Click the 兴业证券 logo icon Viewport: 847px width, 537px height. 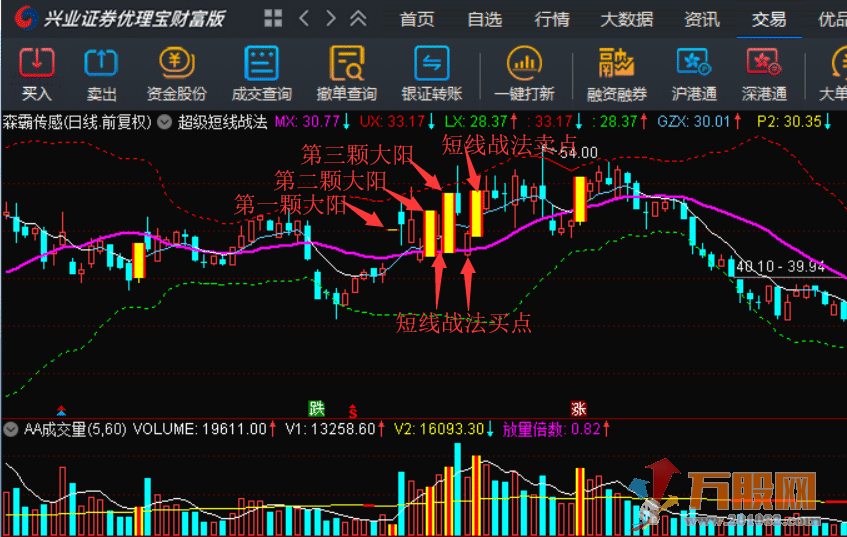click(x=25, y=18)
